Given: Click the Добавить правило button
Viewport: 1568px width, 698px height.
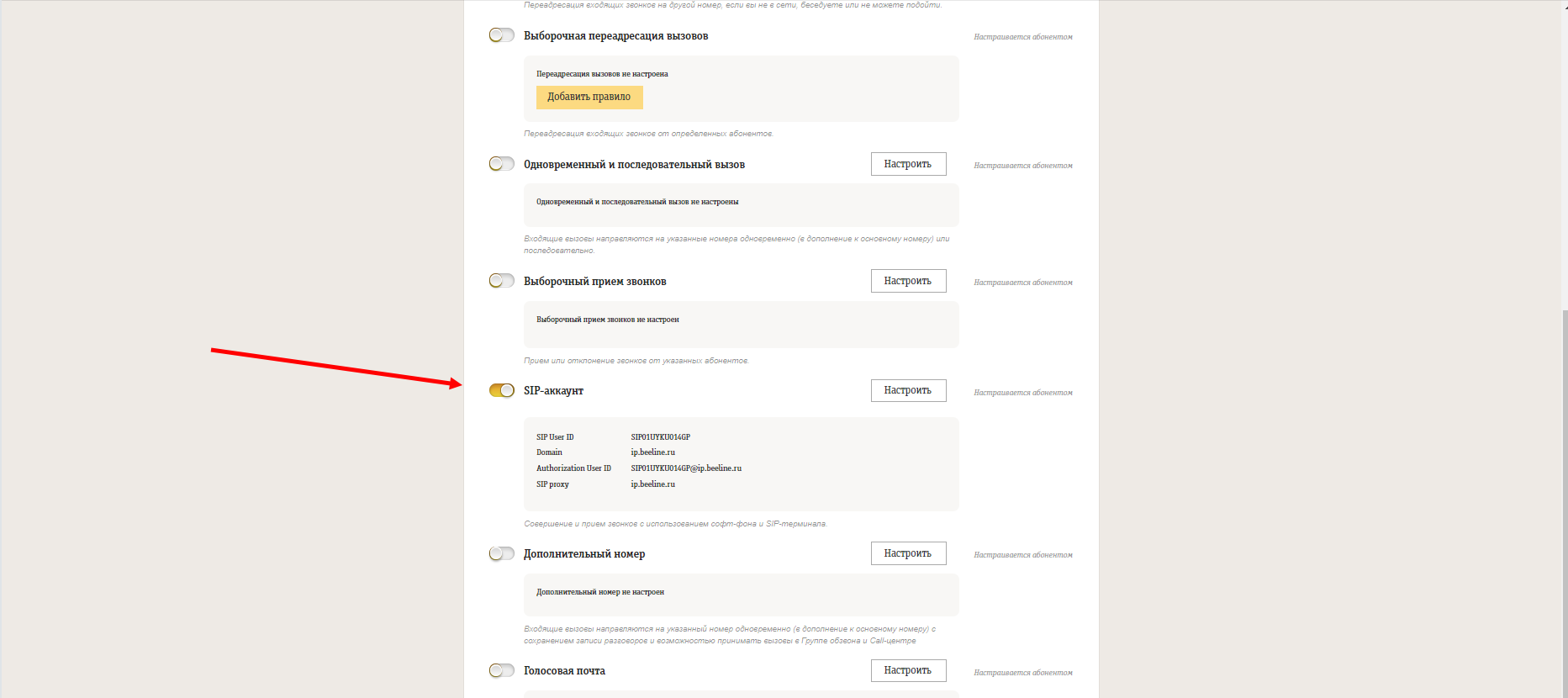Looking at the screenshot, I should point(589,98).
